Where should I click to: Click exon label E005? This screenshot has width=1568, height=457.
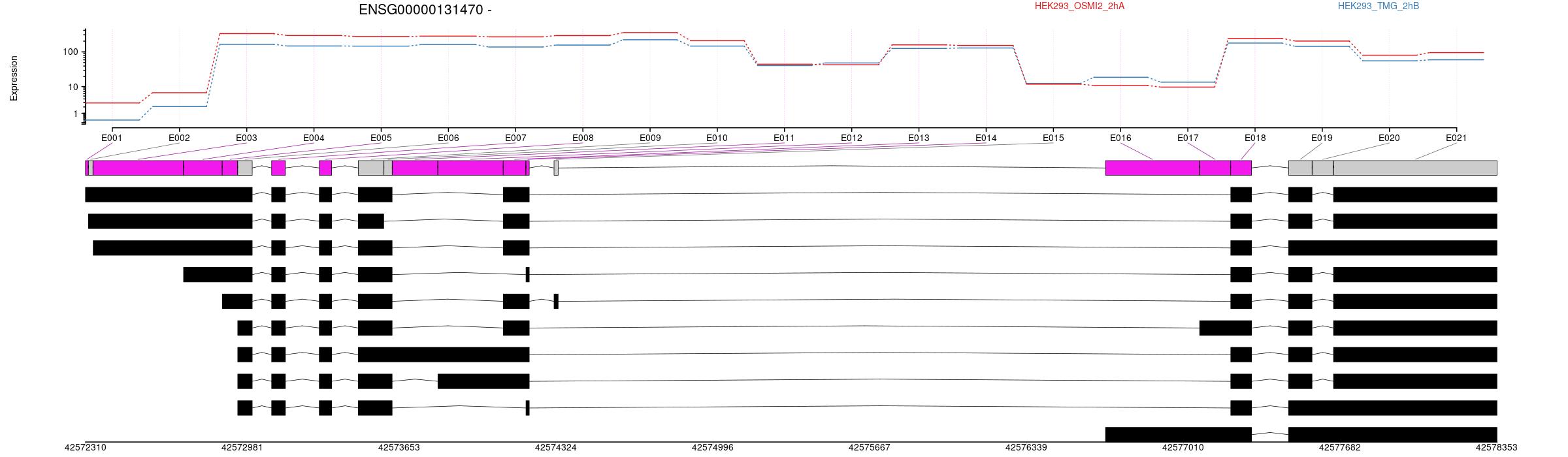[x=381, y=138]
